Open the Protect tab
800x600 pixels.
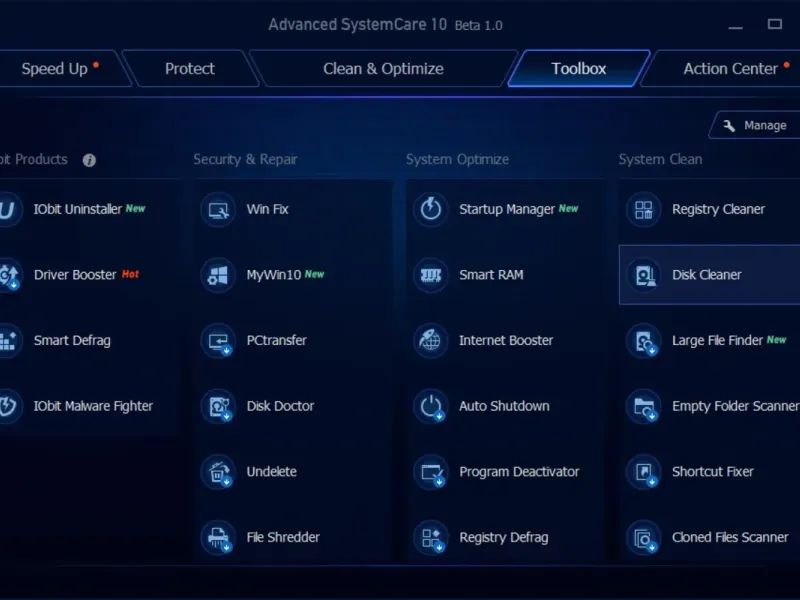190,68
